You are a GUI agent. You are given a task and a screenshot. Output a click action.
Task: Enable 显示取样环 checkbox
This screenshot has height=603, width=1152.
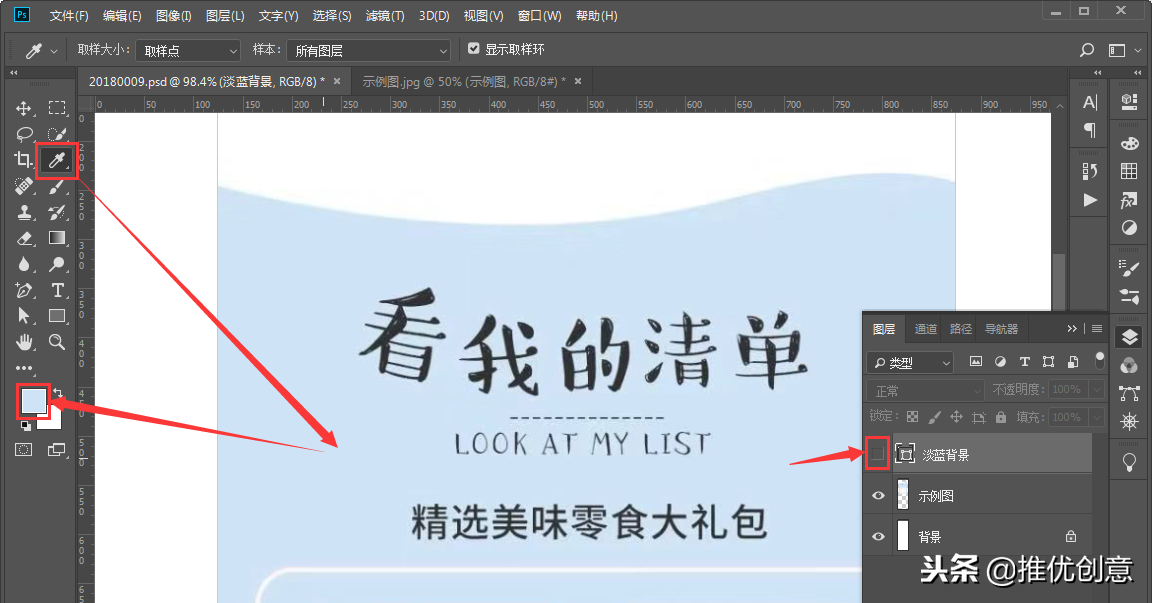pos(474,48)
